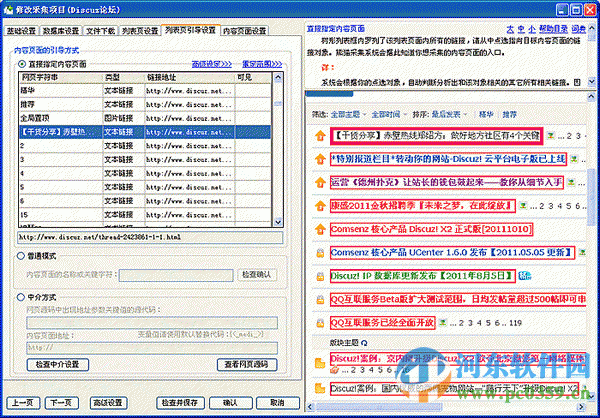Open page 119 of QQ互联服务已经全面开放 thread
This screenshot has width=600, height=418.
coord(515,323)
